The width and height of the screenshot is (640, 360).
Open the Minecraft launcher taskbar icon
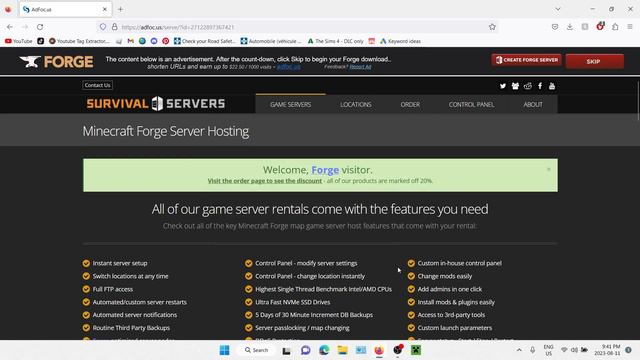tap(416, 350)
